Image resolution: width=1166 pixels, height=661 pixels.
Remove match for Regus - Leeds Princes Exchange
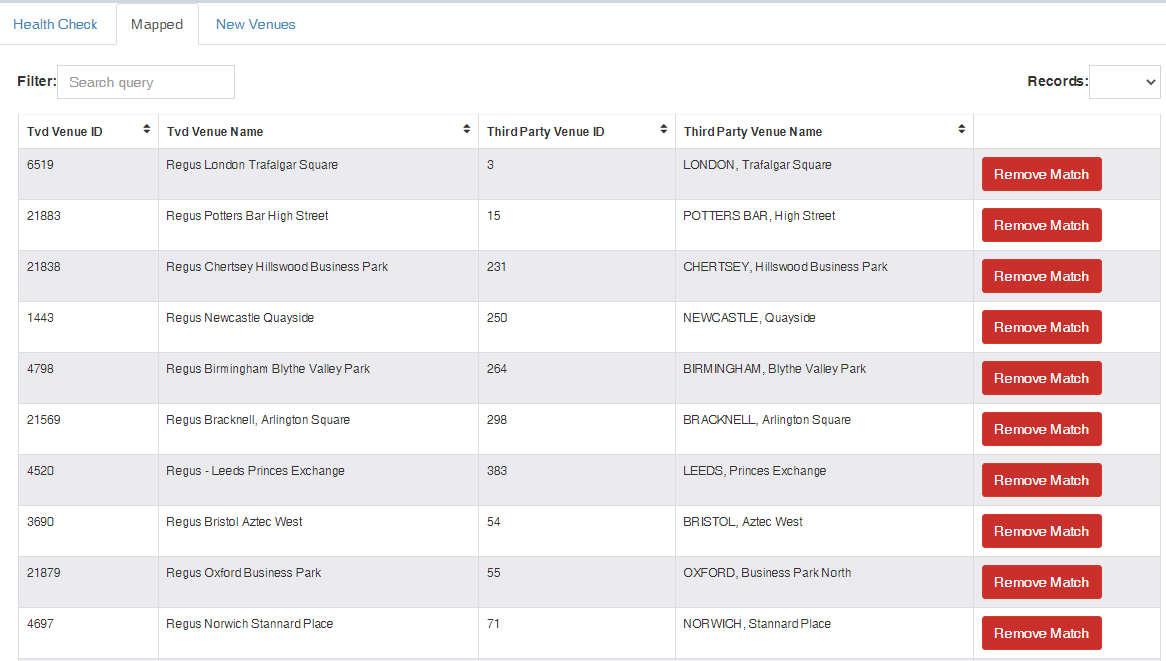(1041, 480)
